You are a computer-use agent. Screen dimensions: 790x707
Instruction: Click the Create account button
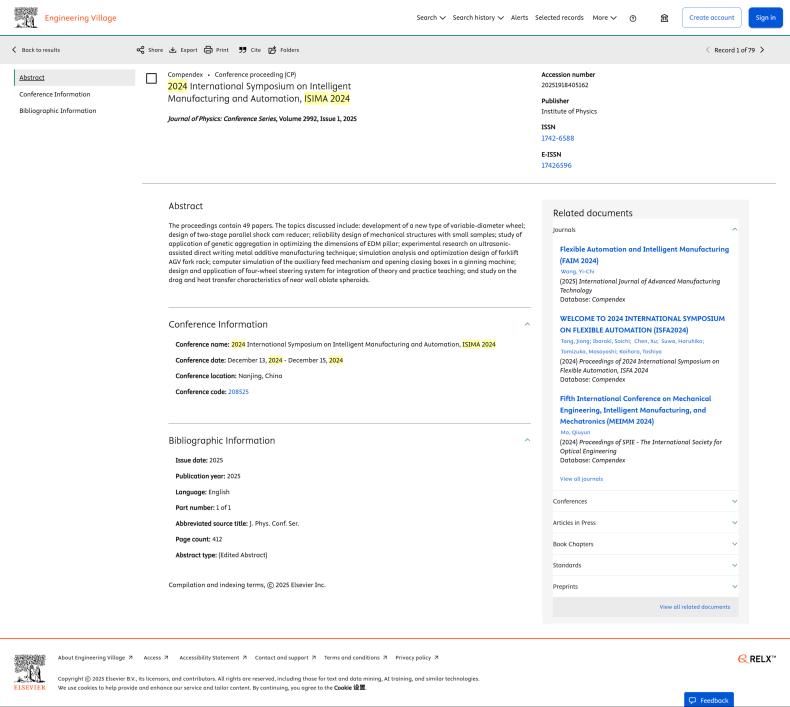tap(710, 18)
